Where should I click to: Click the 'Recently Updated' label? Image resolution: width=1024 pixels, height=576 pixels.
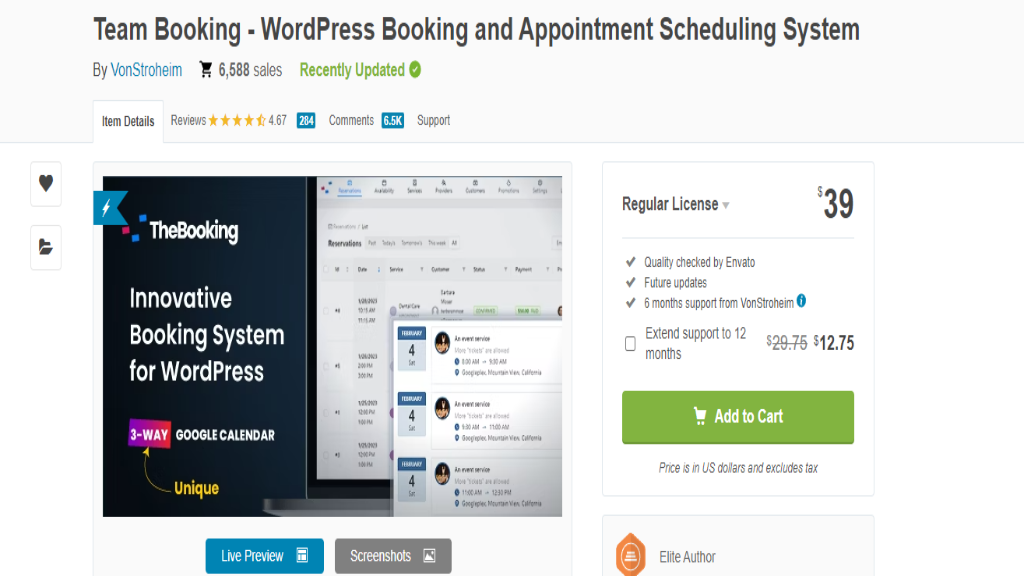click(352, 70)
